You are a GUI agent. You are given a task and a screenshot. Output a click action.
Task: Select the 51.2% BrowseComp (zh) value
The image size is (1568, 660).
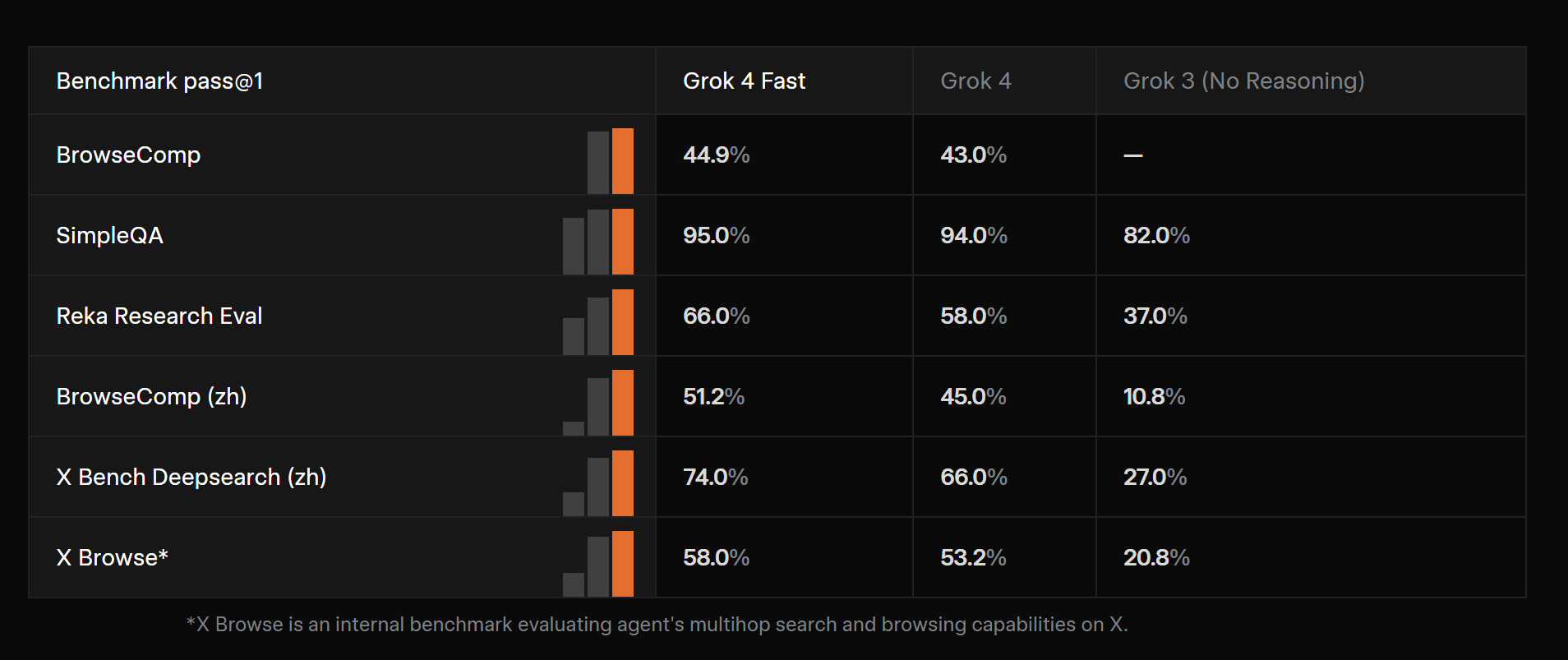tap(713, 396)
